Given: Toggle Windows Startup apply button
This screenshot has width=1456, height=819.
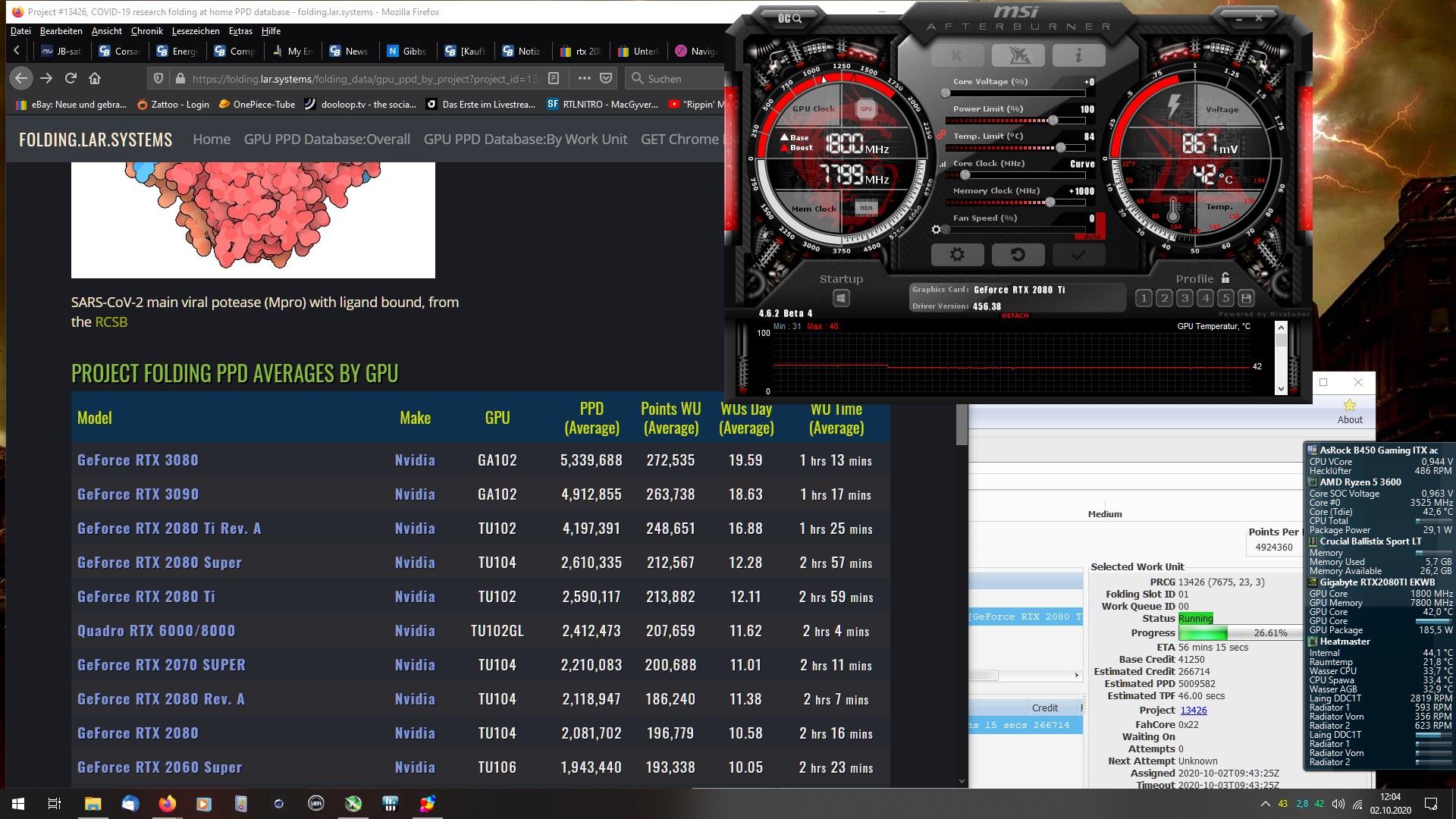Looking at the screenshot, I should pos(841,298).
